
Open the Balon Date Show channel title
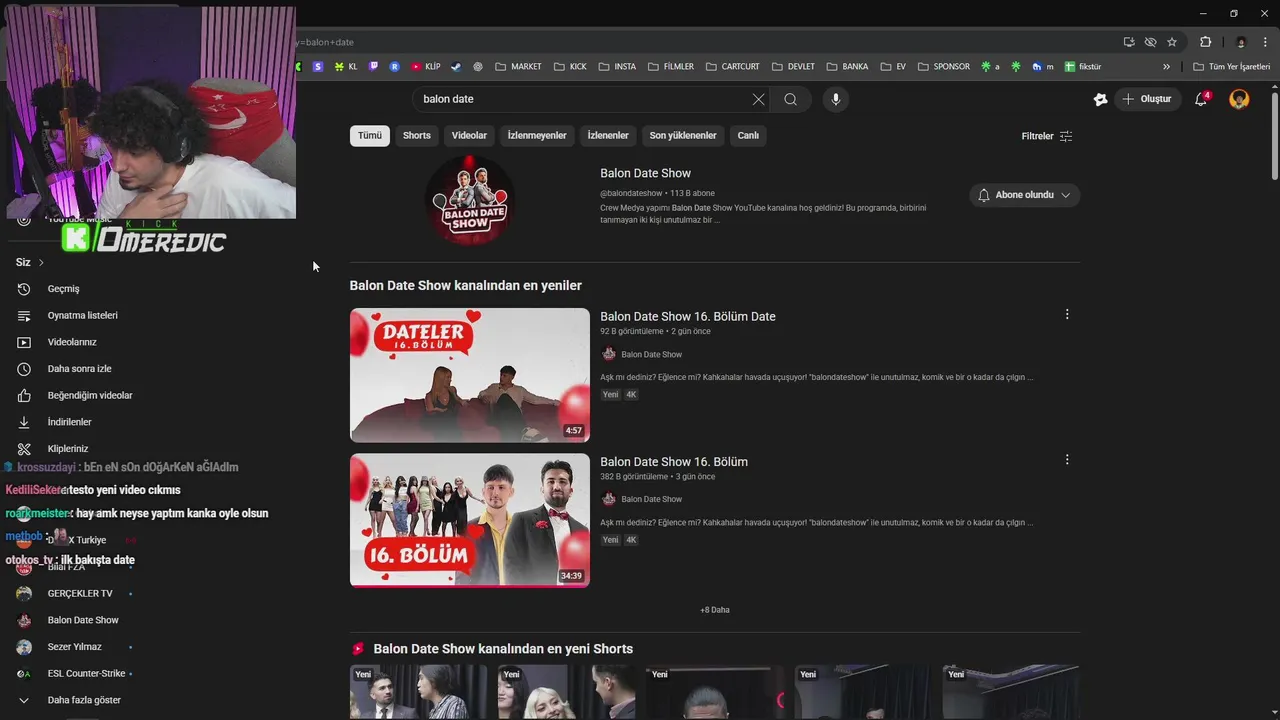point(645,173)
